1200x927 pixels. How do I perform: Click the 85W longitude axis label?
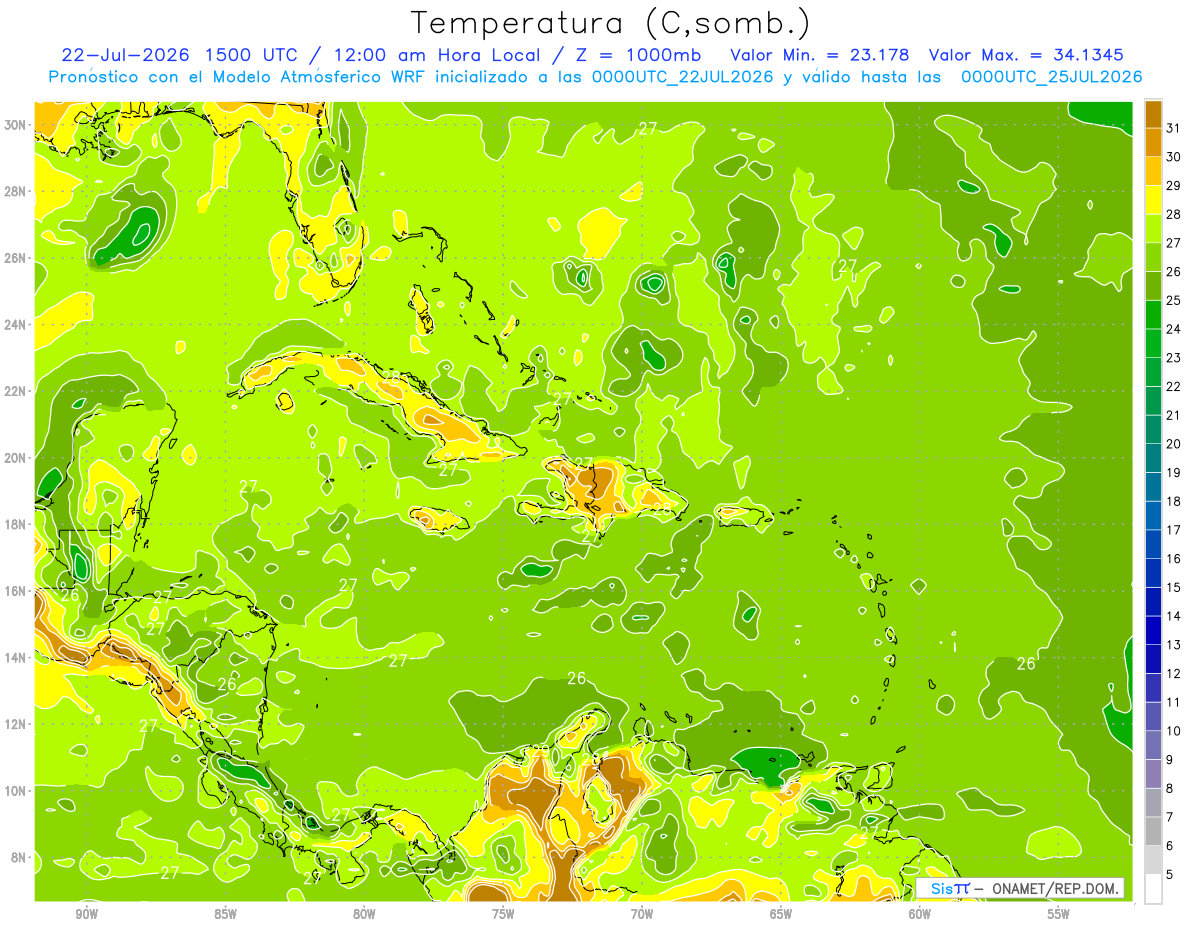coord(225,914)
